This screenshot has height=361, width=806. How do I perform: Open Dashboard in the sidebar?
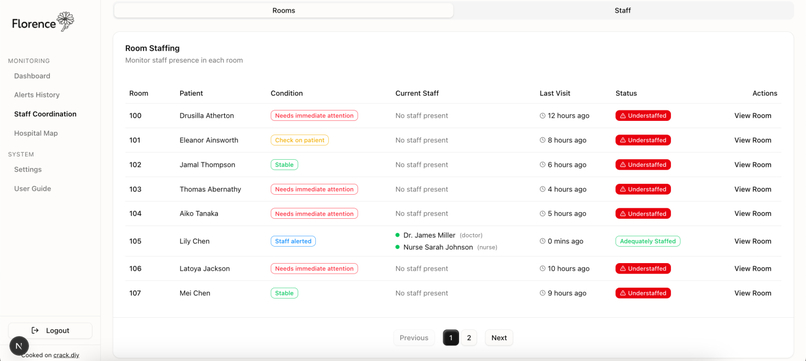[x=32, y=76]
